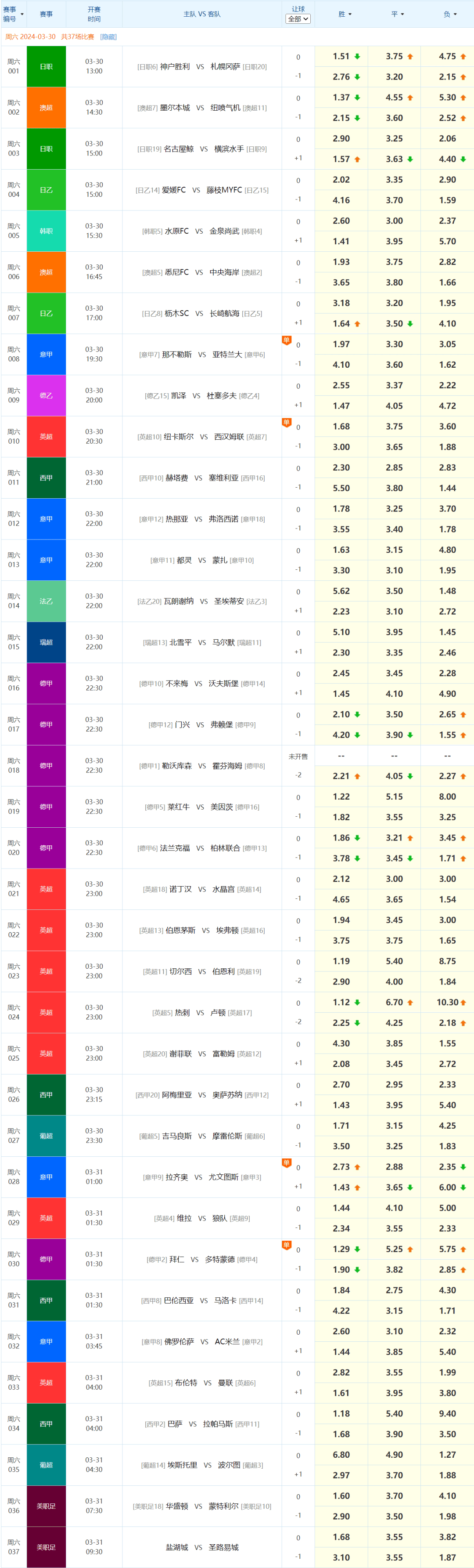Image resolution: width=474 pixels, height=1568 pixels.
Task: Select draw odds 4.55 in match 002
Action: [x=395, y=98]
